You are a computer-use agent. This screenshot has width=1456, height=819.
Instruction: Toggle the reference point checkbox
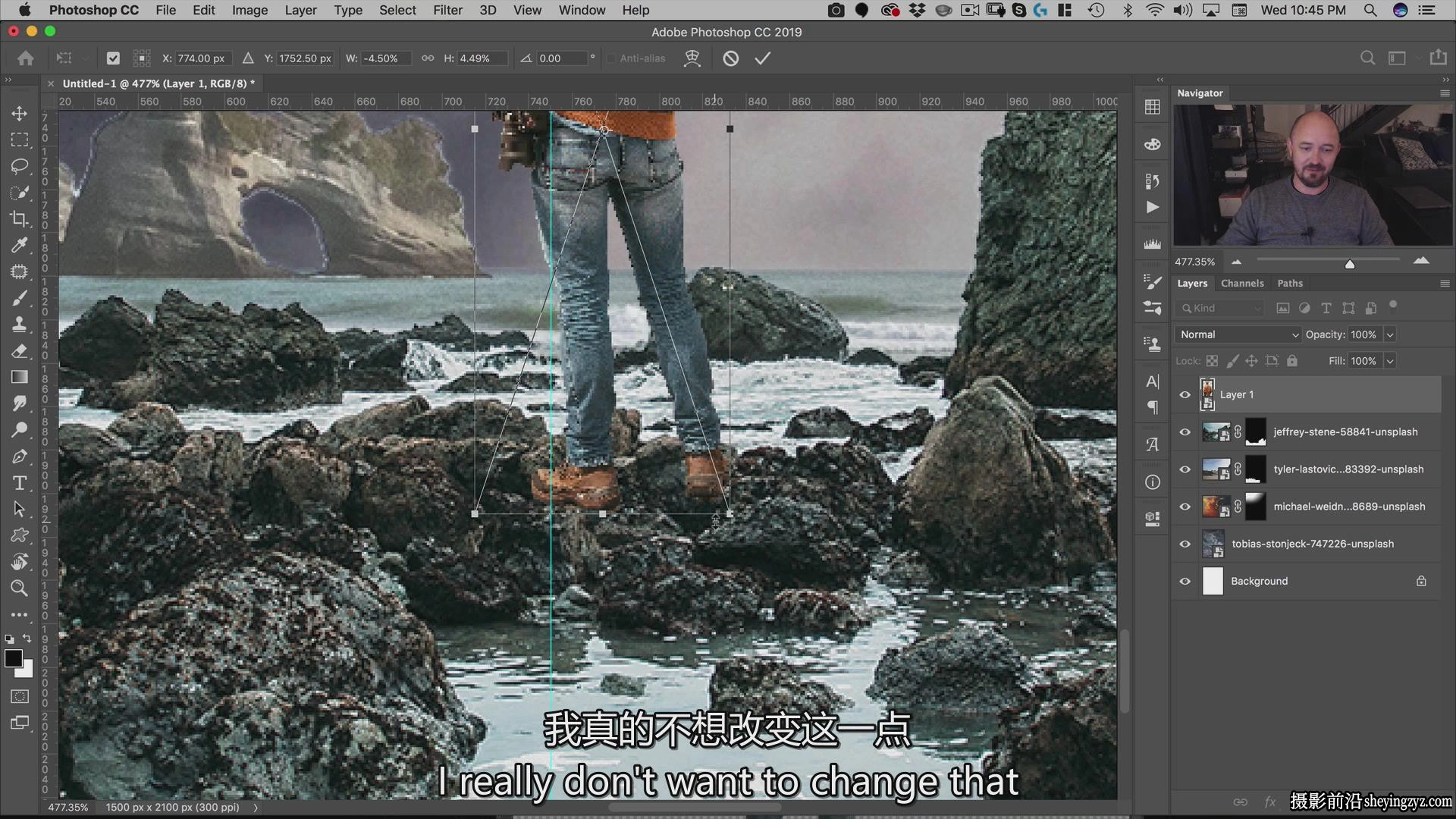point(113,58)
